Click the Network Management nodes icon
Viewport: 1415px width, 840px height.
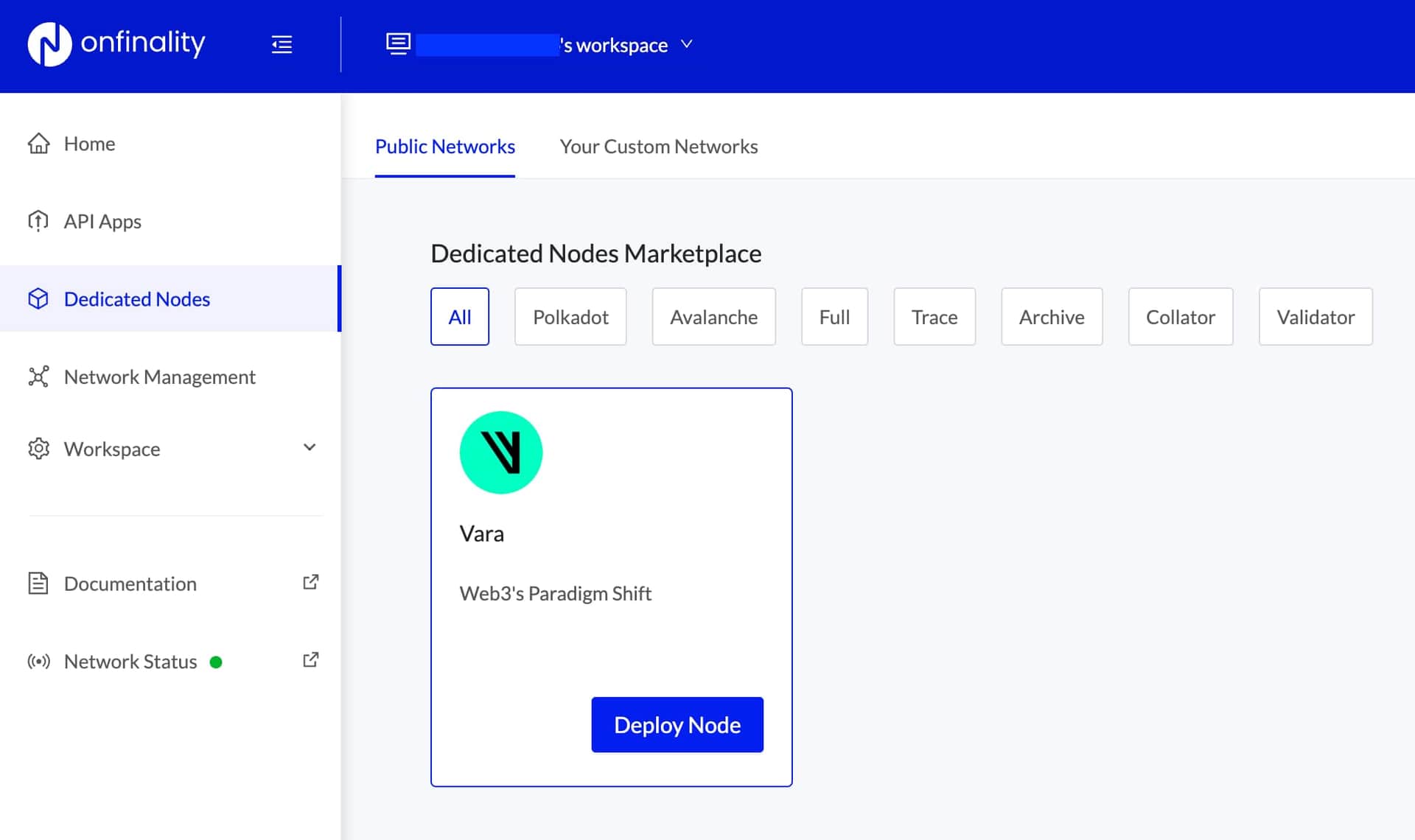(x=38, y=377)
